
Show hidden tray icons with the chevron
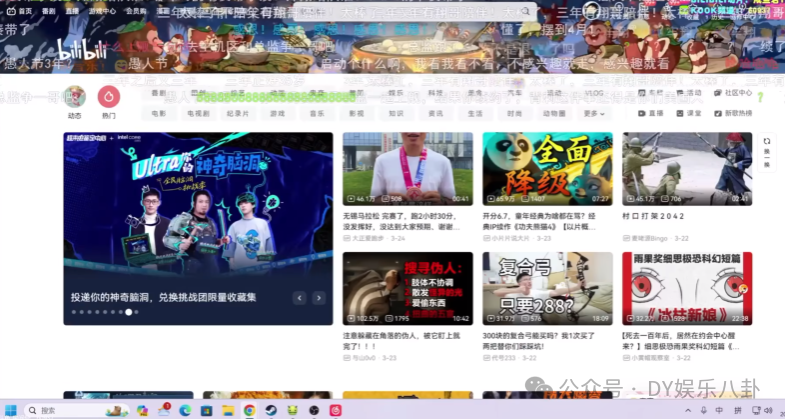point(688,410)
